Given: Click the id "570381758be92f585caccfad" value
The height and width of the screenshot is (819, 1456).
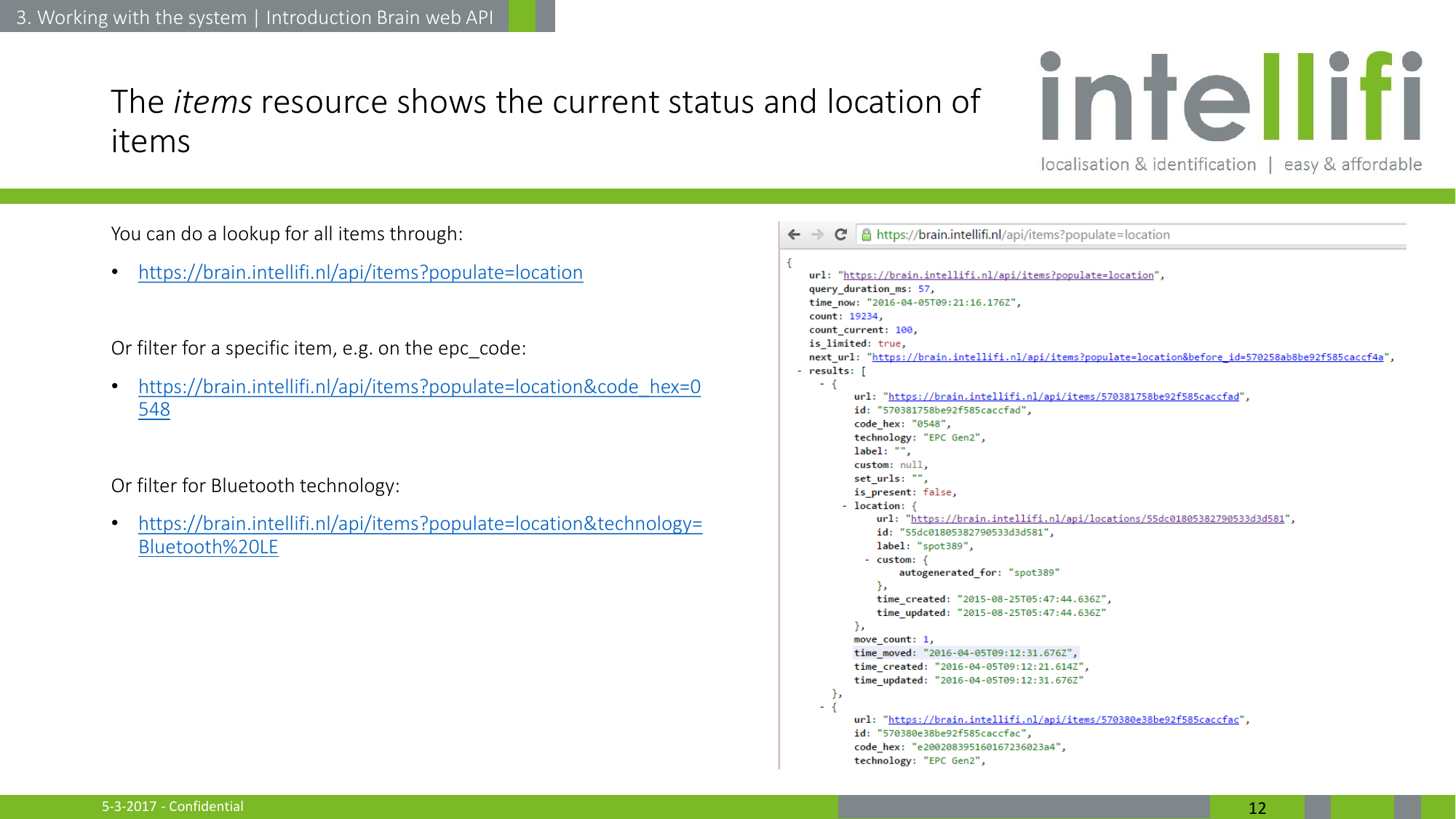Looking at the screenshot, I should (x=952, y=411).
